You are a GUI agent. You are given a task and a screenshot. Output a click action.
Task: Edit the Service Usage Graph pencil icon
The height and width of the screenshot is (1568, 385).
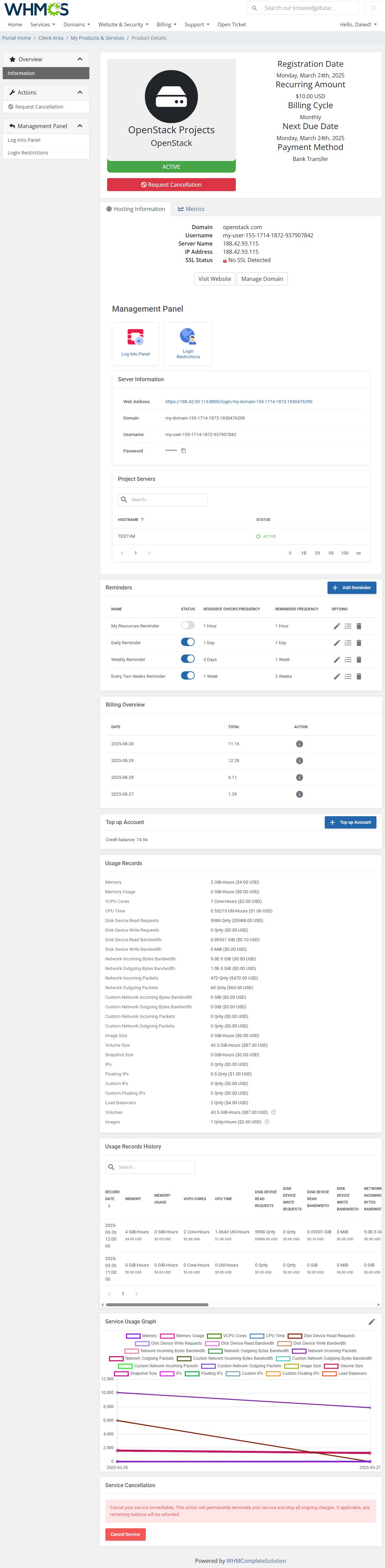click(x=372, y=1321)
